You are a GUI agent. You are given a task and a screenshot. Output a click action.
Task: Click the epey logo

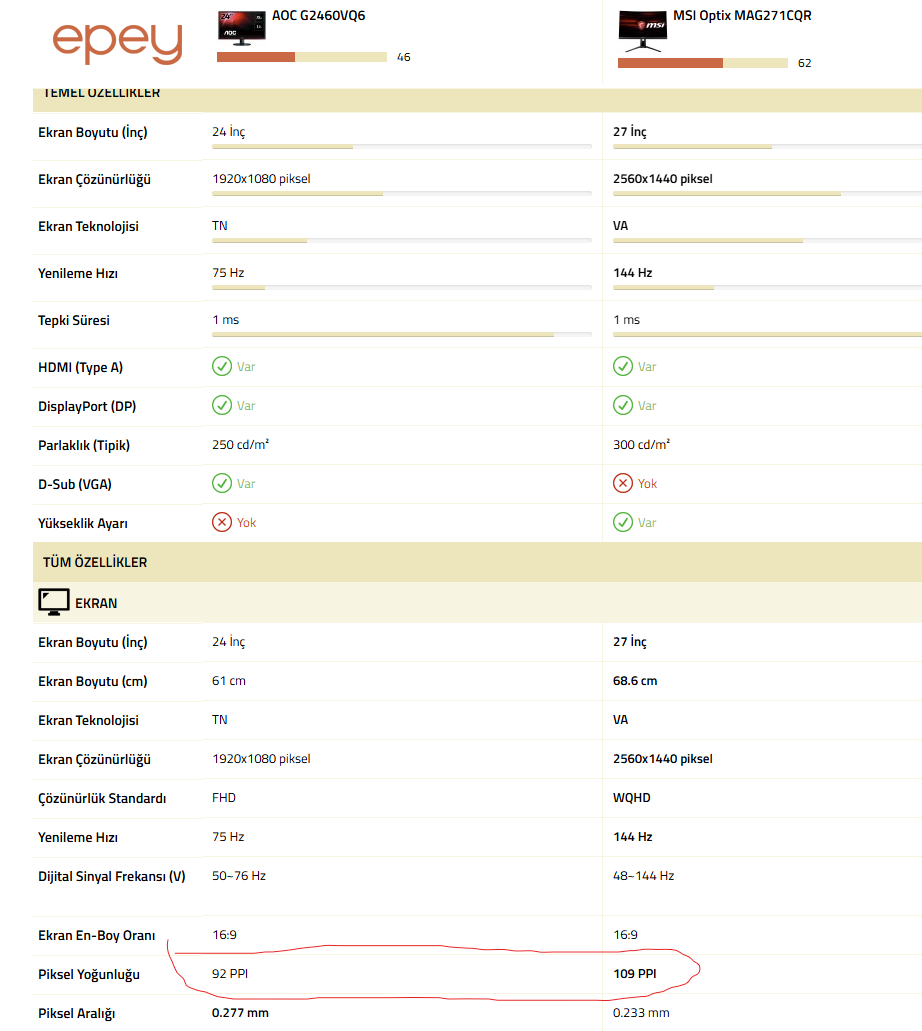(117, 43)
